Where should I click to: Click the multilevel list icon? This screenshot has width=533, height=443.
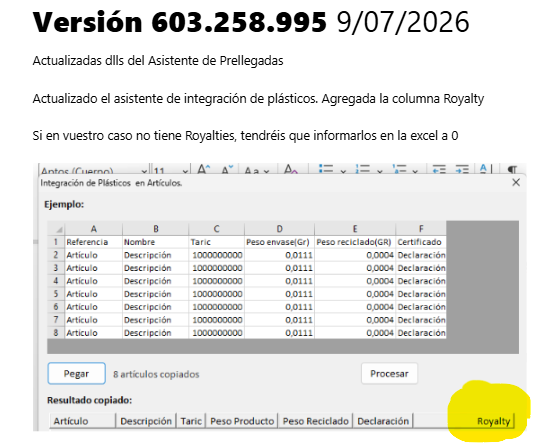coord(399,169)
